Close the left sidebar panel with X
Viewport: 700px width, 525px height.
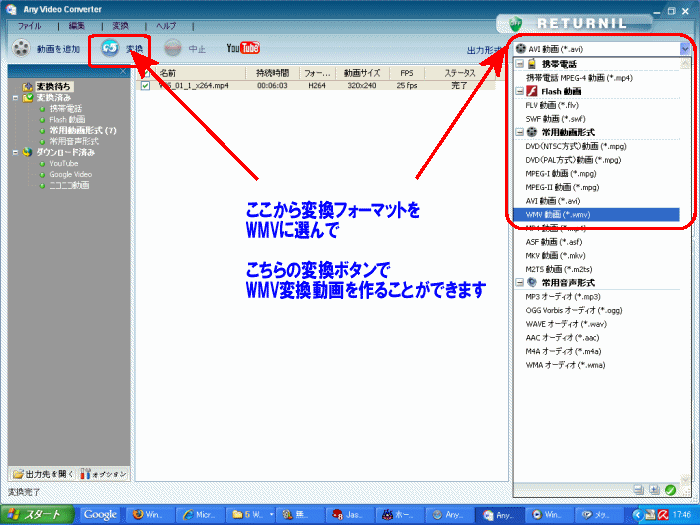pyautogui.click(x=123, y=71)
